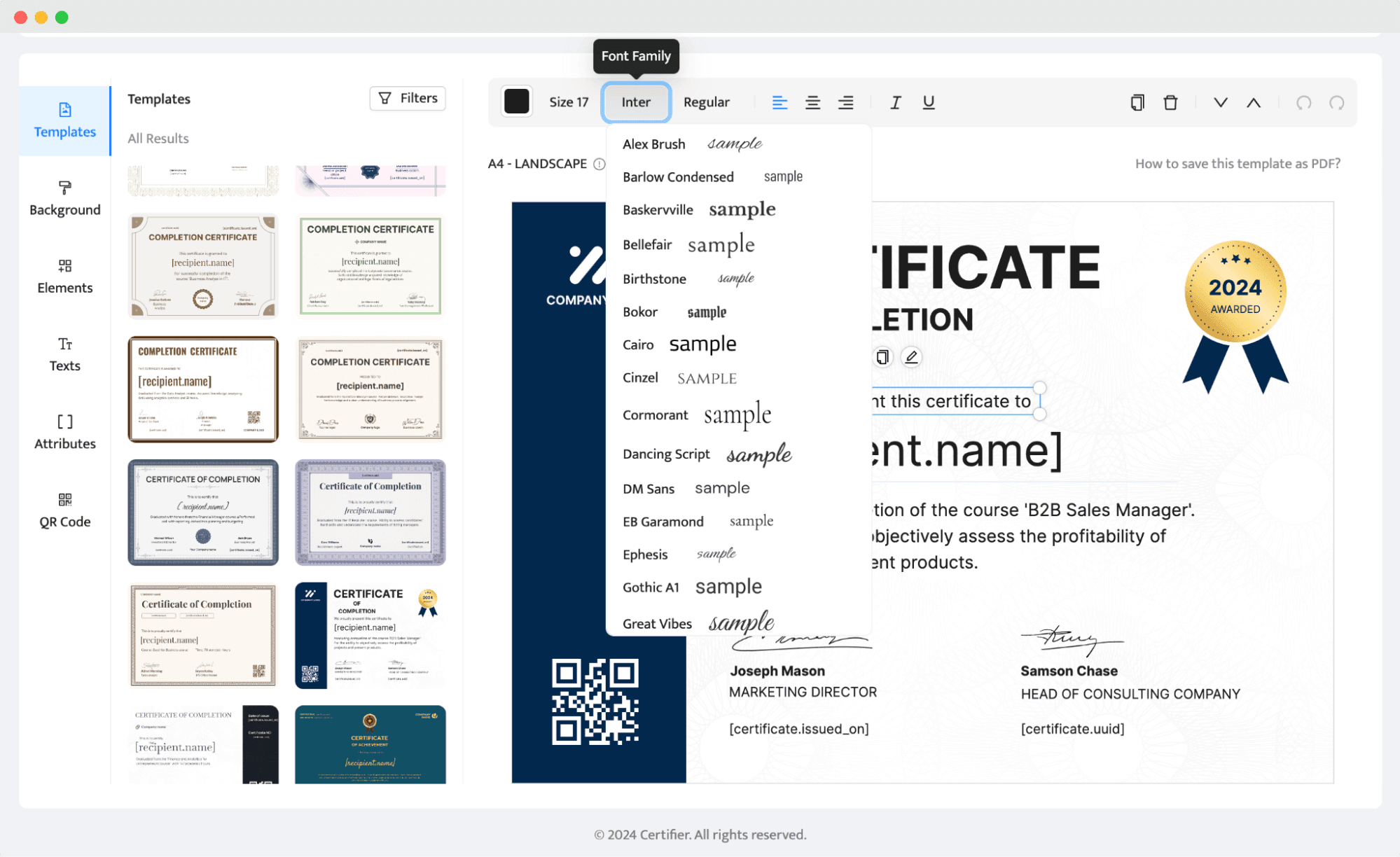Screen dimensions: 1400x857
Task: Open the Elements panel
Action: [64, 279]
